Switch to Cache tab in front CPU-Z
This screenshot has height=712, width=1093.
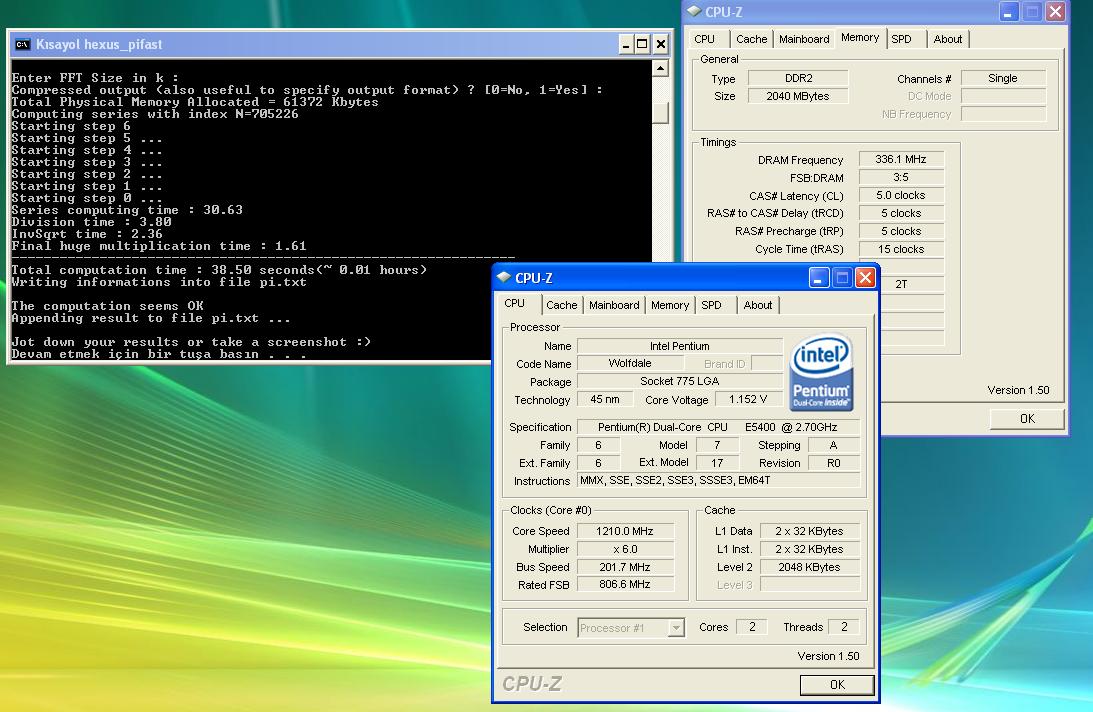click(x=562, y=305)
